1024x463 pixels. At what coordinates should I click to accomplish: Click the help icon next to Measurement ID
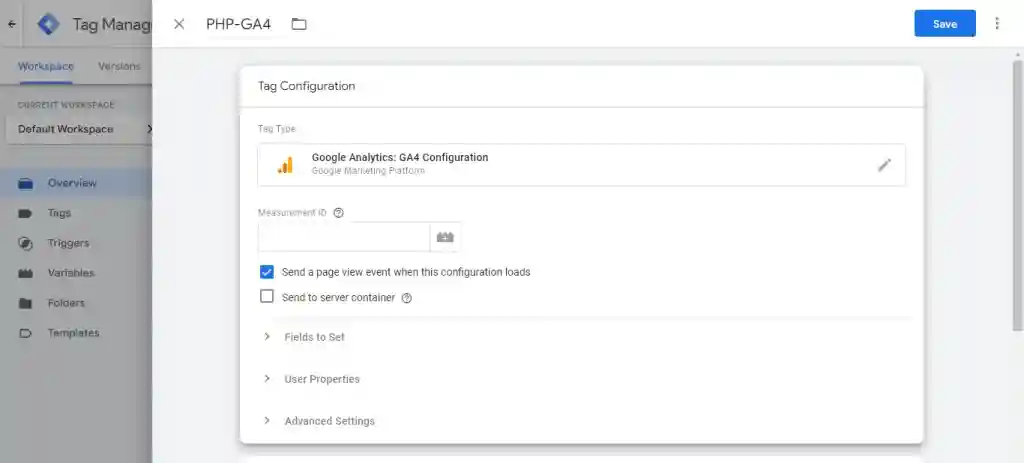point(338,213)
